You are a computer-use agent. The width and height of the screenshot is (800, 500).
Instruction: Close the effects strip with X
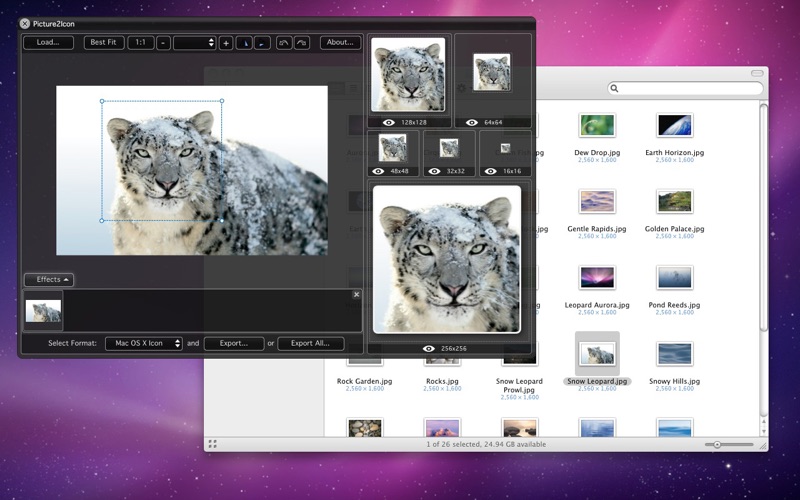click(x=356, y=294)
